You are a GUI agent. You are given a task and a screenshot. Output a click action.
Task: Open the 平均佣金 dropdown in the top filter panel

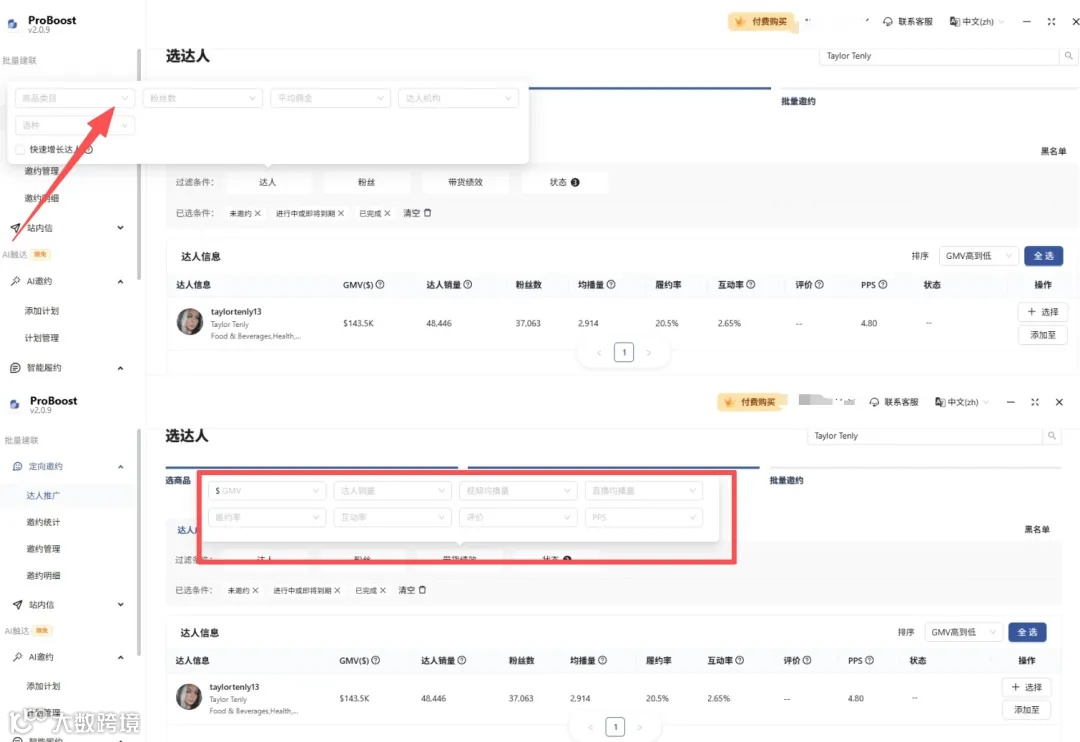[x=331, y=99]
